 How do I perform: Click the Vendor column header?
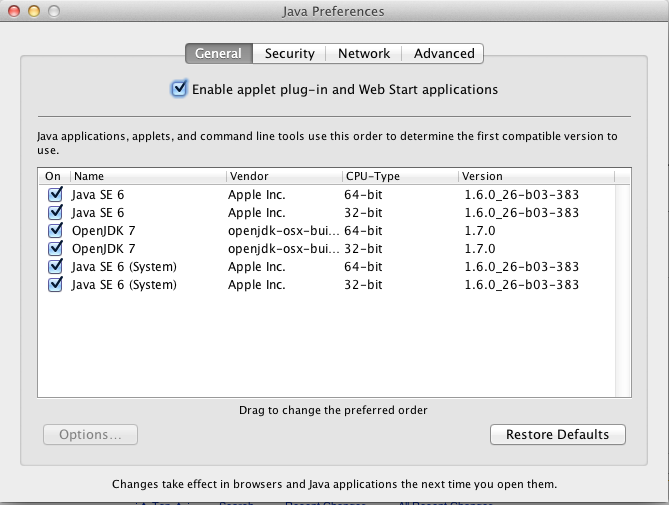[x=284, y=176]
